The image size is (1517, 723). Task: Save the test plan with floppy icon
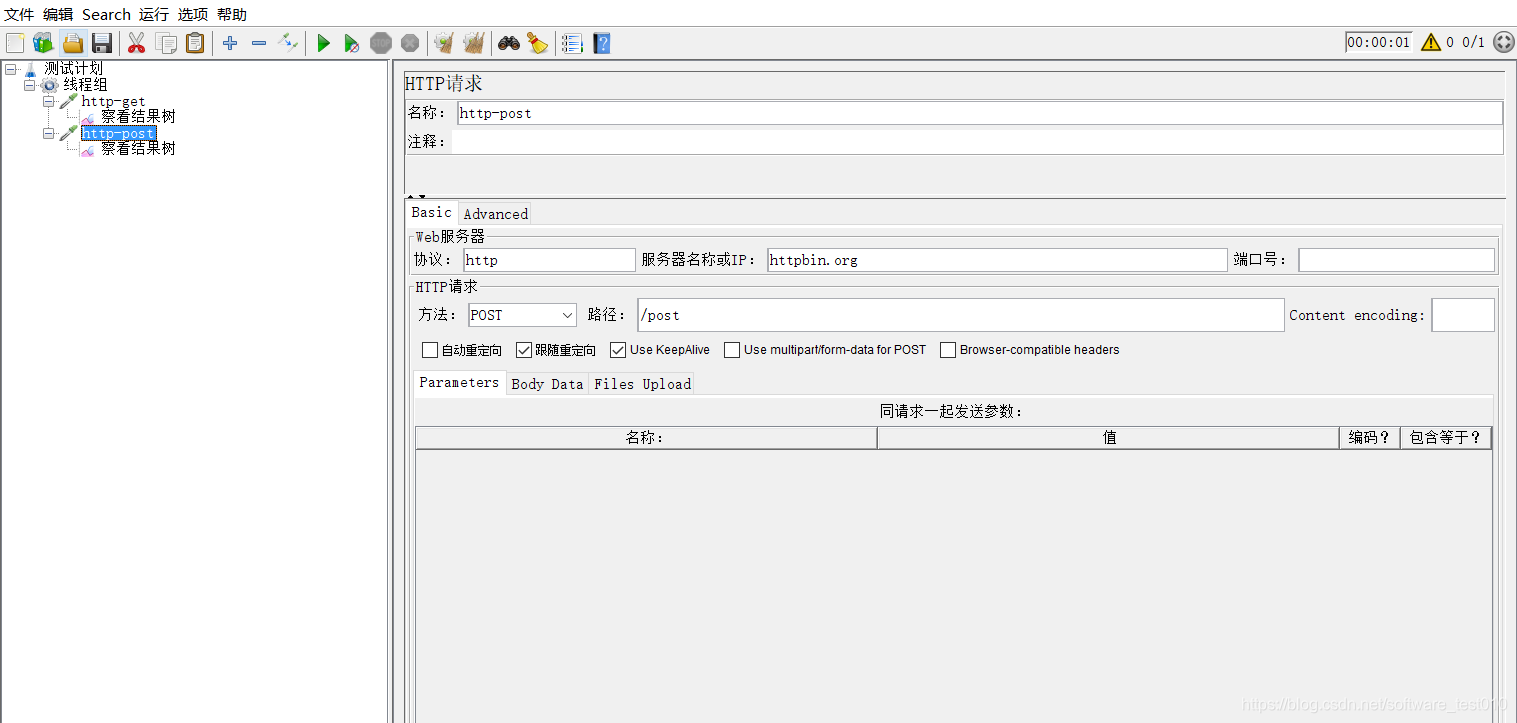[101, 42]
